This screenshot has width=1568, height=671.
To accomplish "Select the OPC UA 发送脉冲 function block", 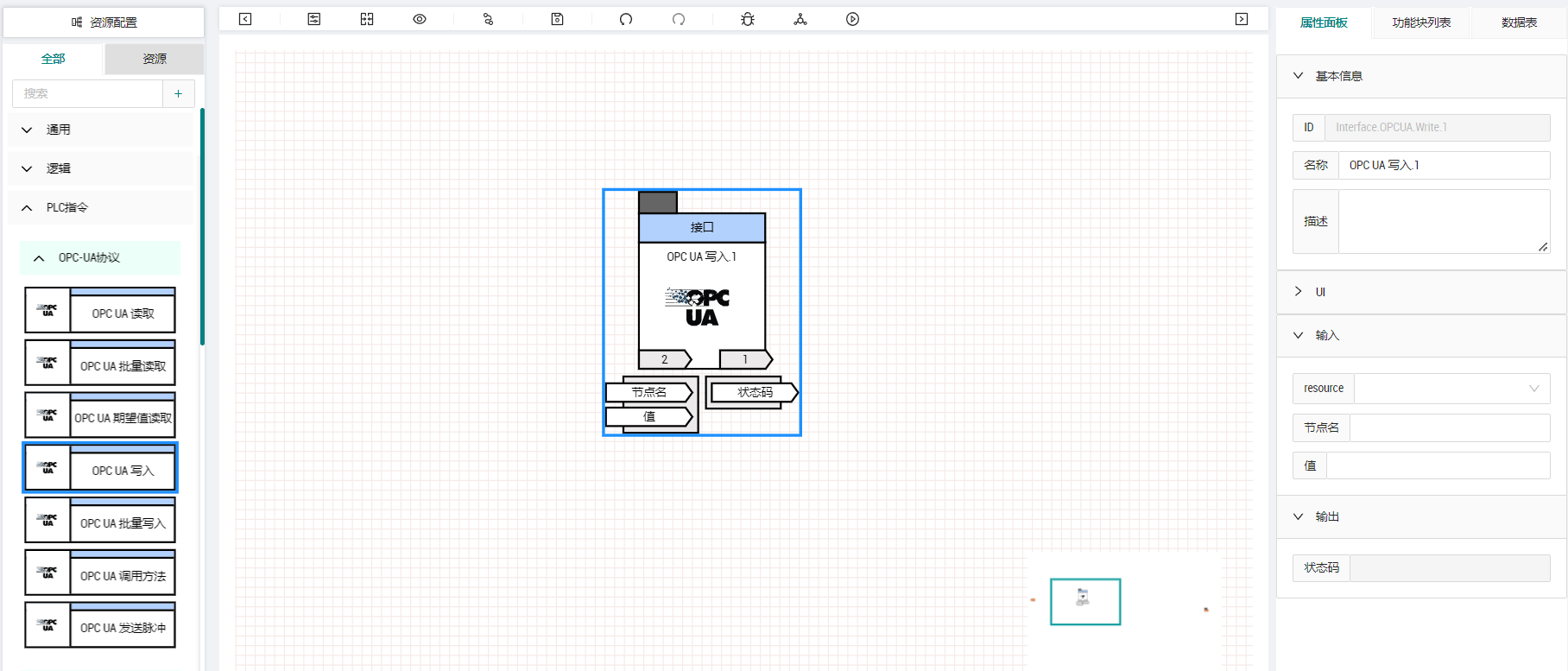I will point(100,625).
